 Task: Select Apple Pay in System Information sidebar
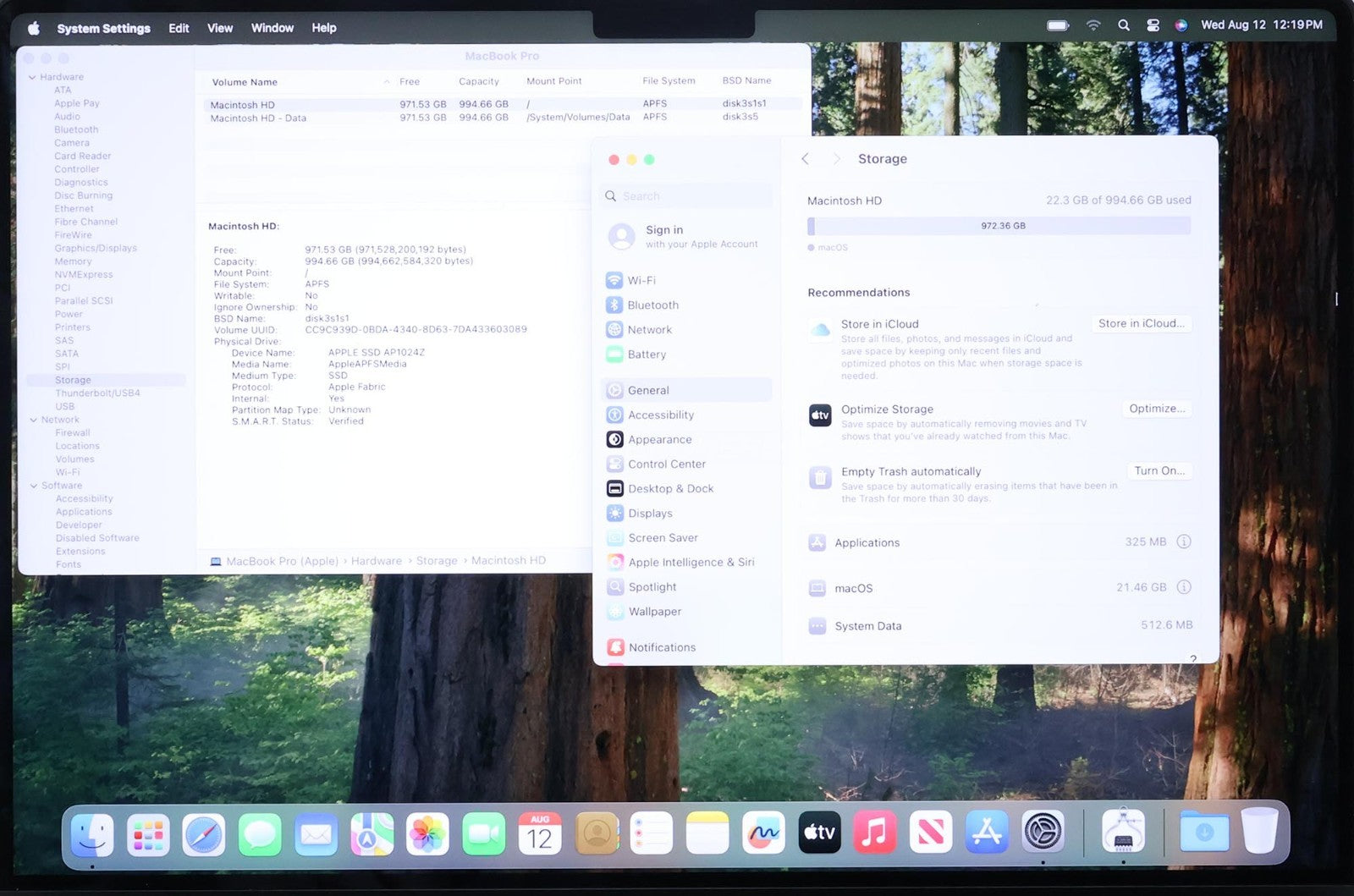(76, 103)
